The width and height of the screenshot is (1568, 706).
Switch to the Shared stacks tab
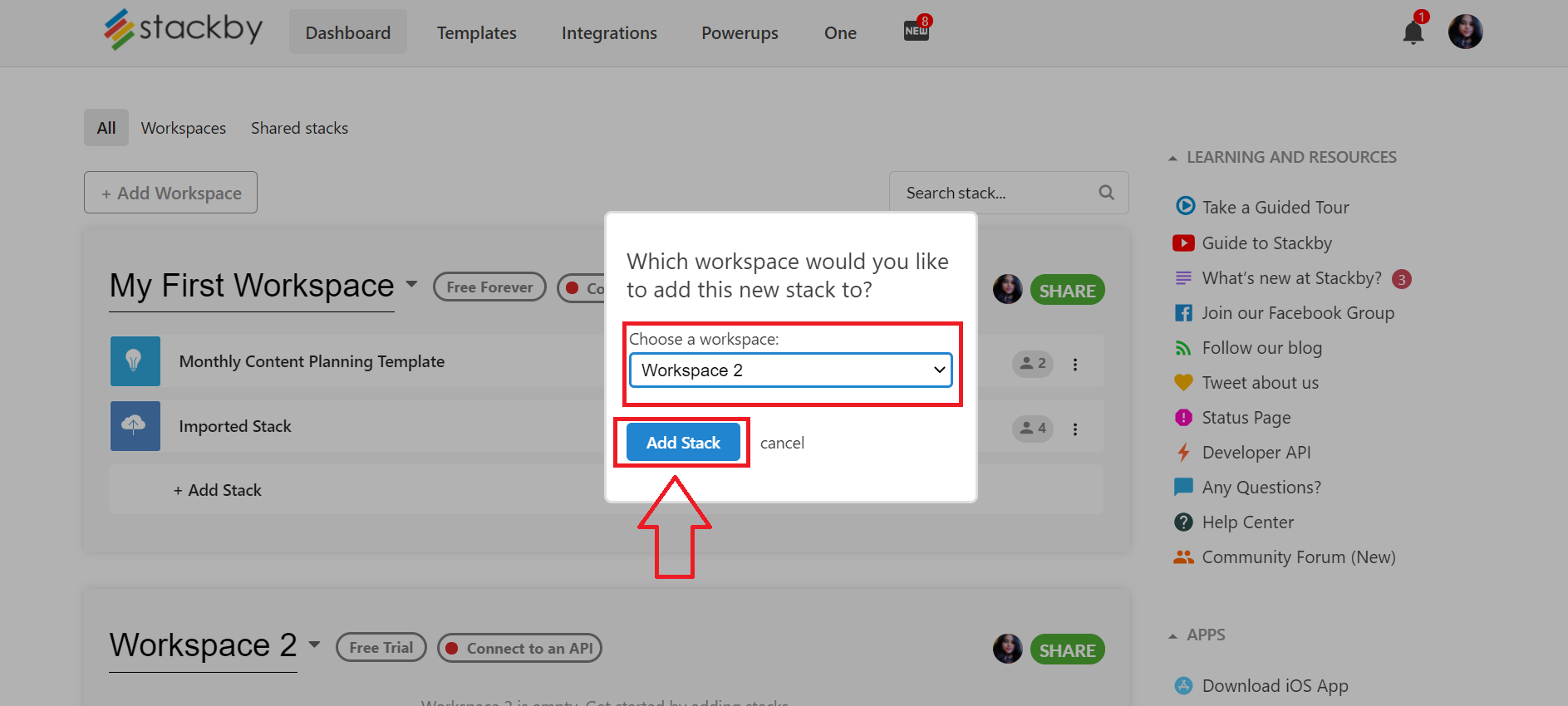[299, 128]
